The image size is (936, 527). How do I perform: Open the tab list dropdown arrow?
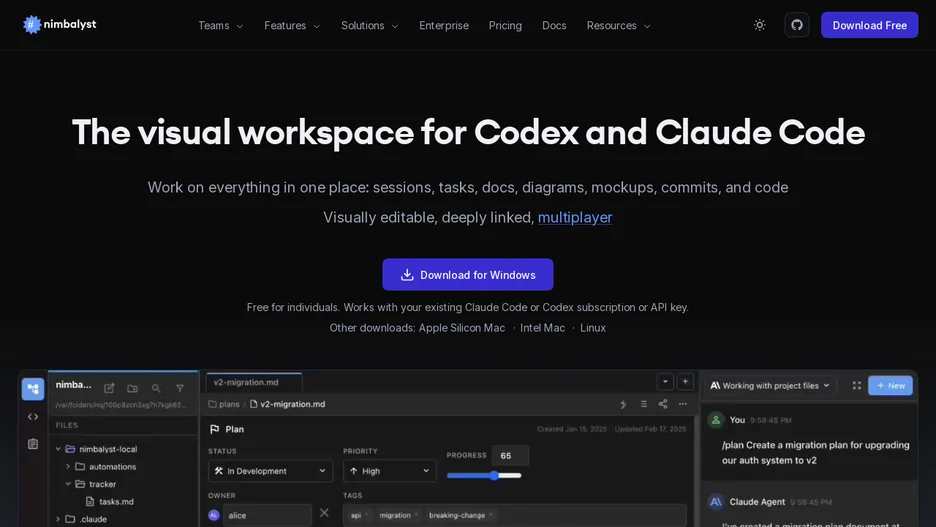pyautogui.click(x=665, y=381)
